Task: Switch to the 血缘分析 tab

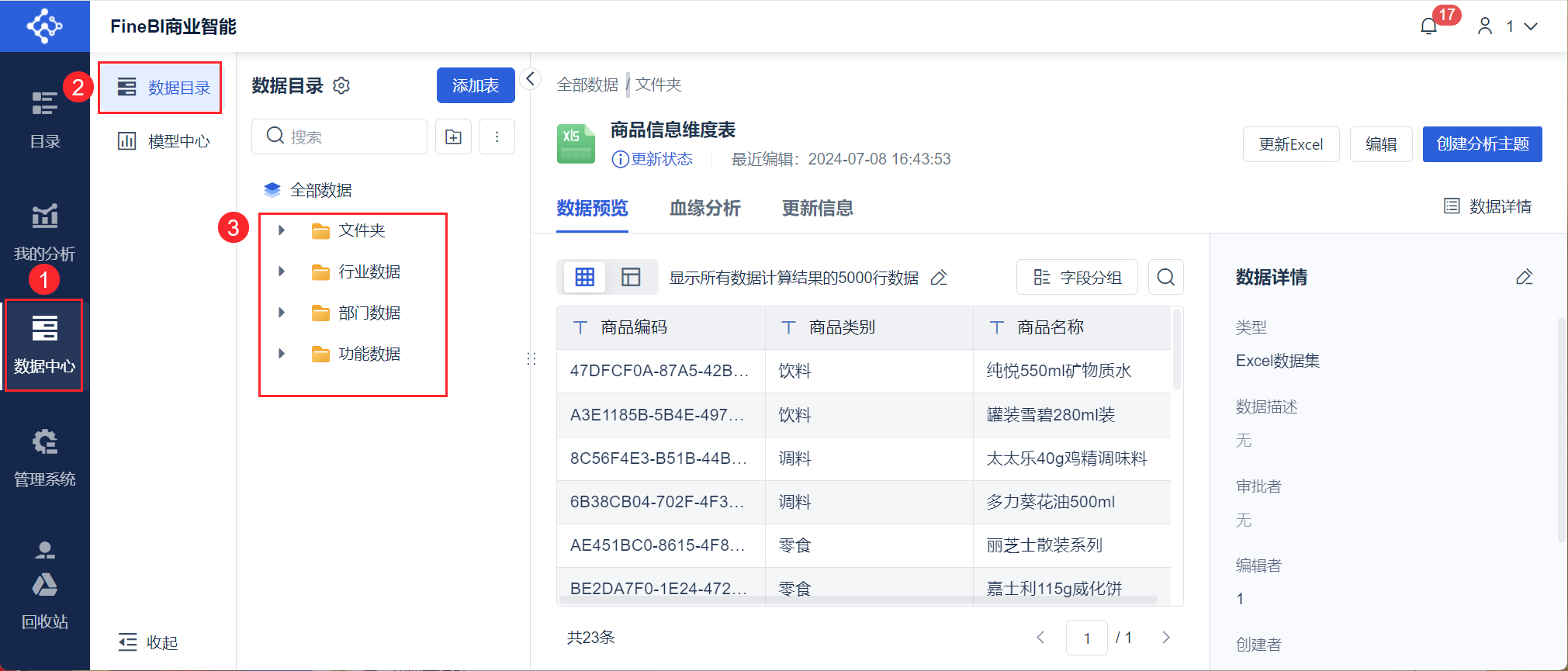Action: click(x=705, y=208)
